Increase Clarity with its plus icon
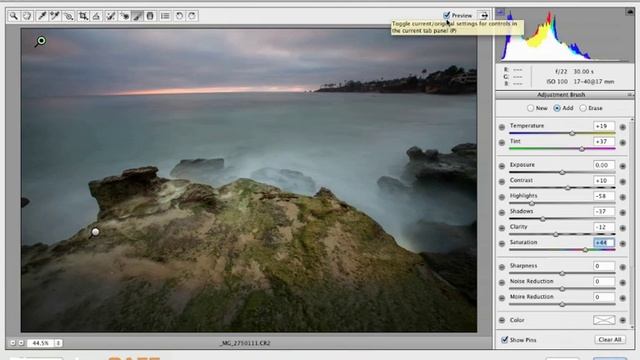640x360 pixels. pyautogui.click(x=622, y=228)
